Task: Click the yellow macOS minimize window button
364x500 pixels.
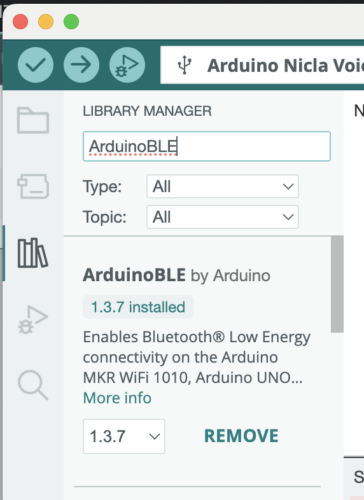Action: point(46,22)
